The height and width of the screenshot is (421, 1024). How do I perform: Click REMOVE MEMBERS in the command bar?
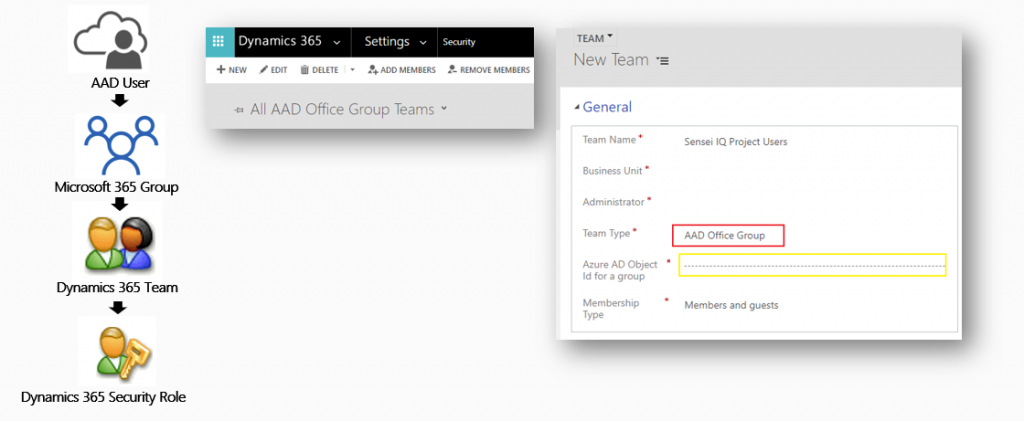pyautogui.click(x=488, y=70)
